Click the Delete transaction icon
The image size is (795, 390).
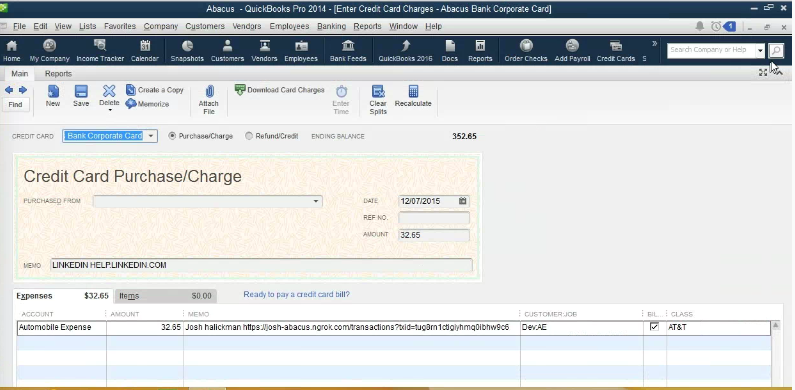point(109,94)
